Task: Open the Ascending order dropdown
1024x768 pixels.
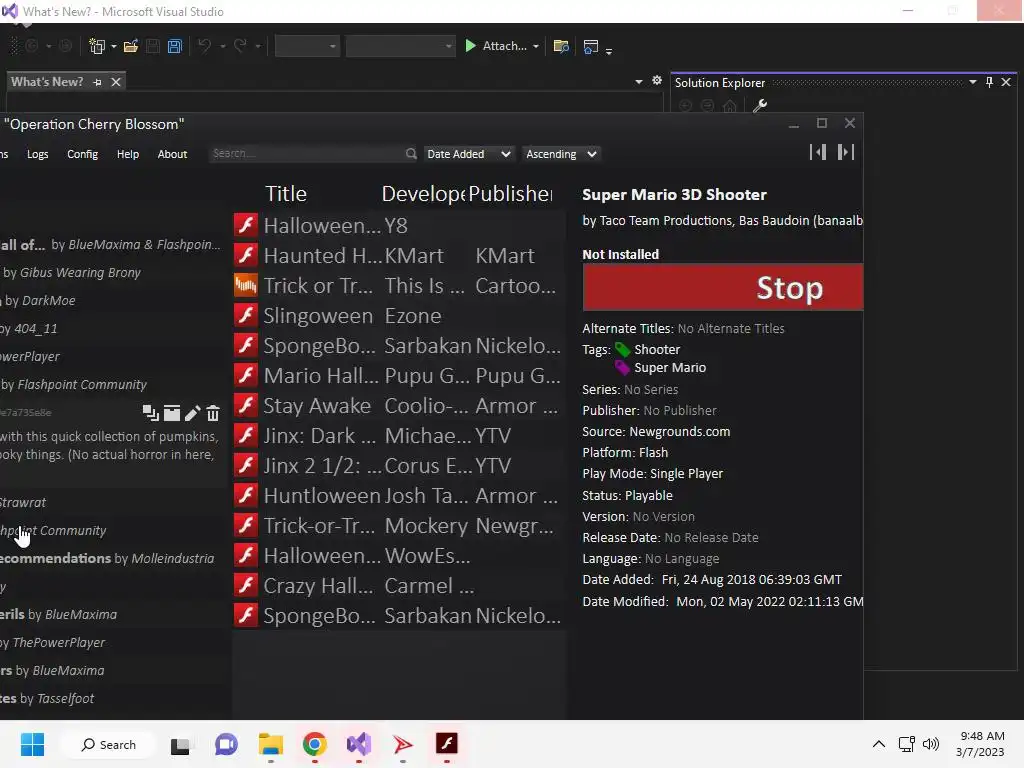Action: tap(561, 154)
